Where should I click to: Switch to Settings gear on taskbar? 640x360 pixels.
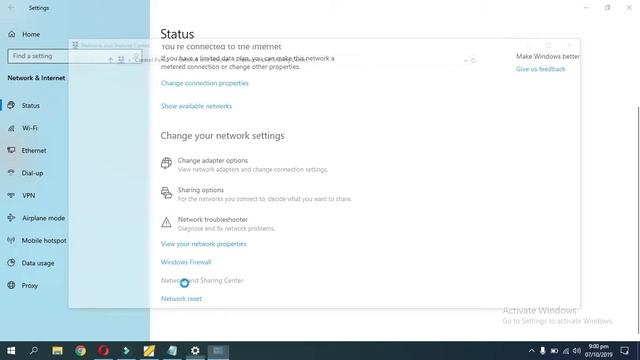[195, 351]
